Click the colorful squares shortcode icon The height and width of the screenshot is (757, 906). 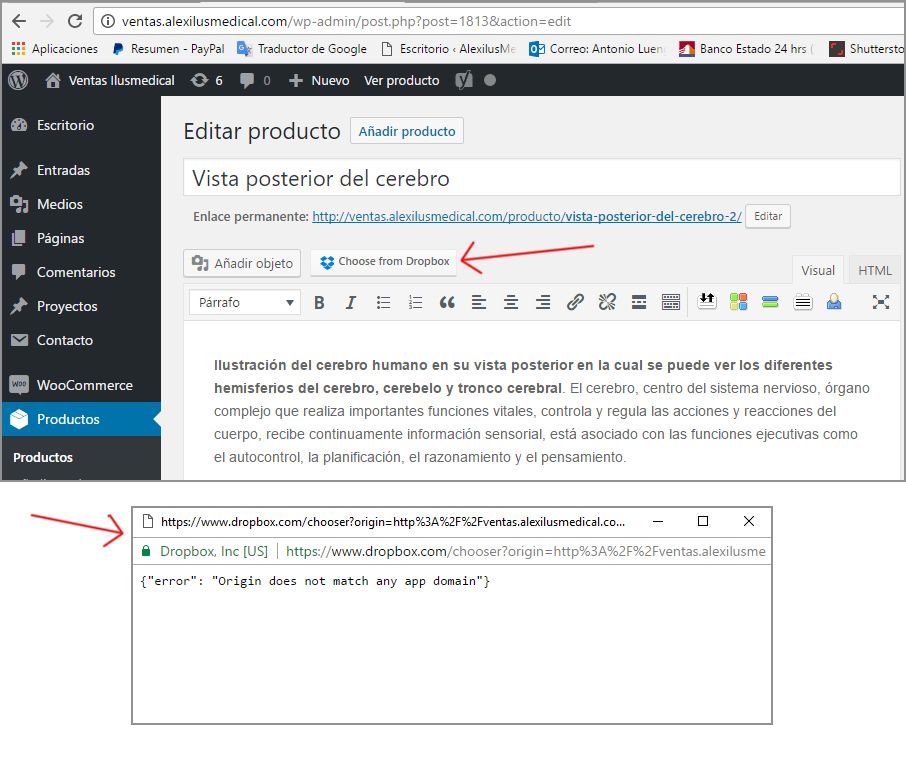(x=738, y=301)
